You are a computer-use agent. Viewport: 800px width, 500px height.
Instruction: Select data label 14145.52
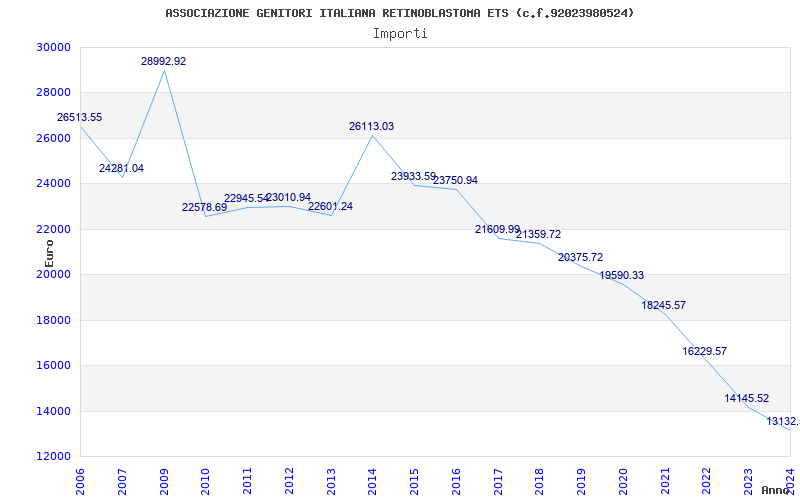pyautogui.click(x=746, y=398)
